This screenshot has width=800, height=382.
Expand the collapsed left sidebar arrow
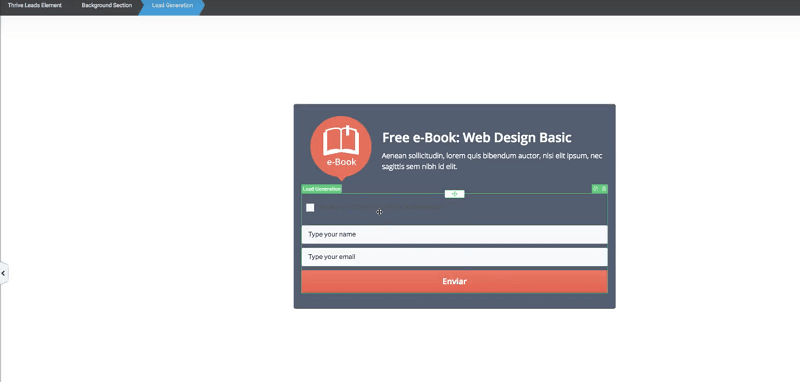4,273
